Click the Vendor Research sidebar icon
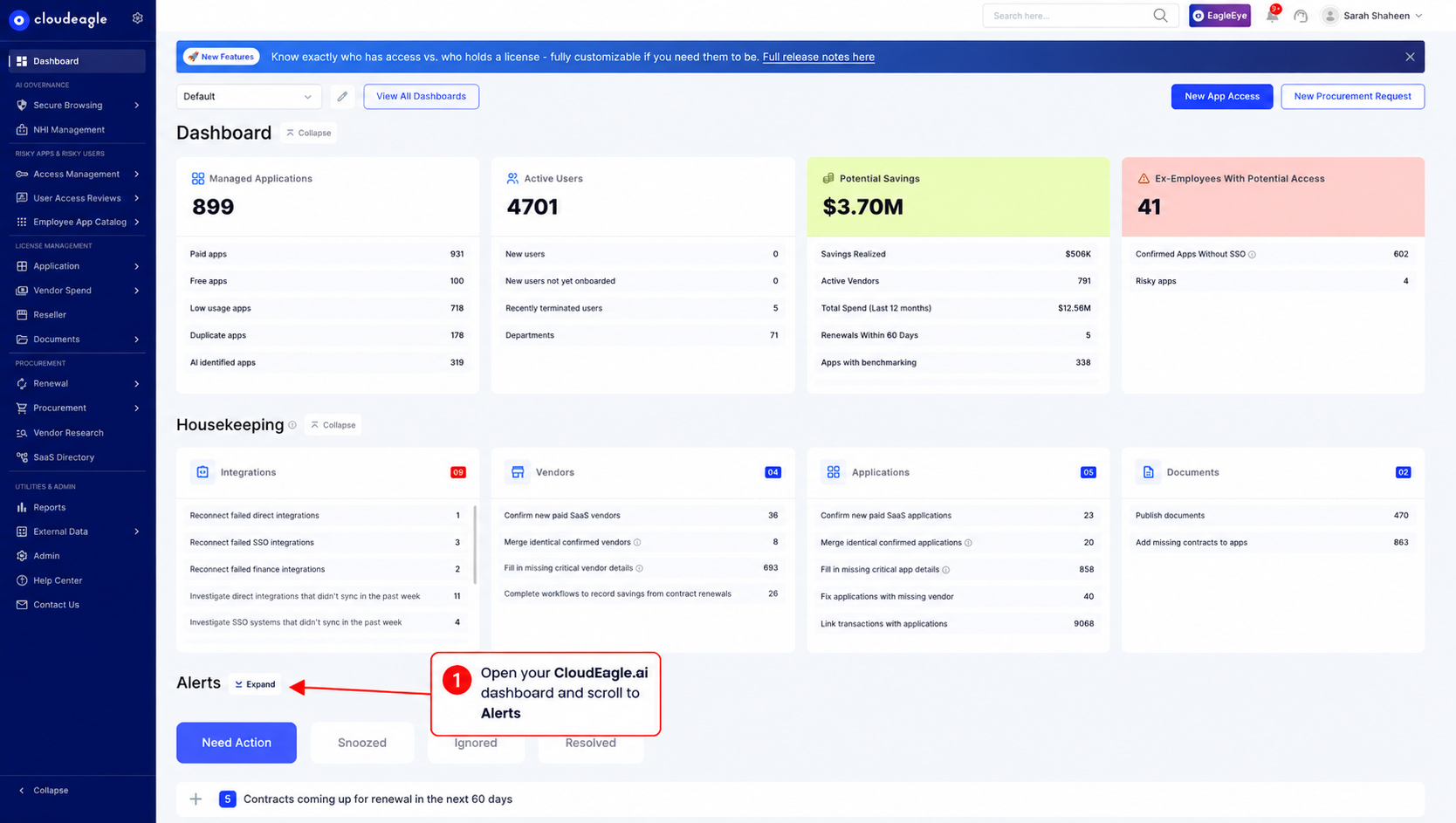The width and height of the screenshot is (1456, 823). point(22,433)
